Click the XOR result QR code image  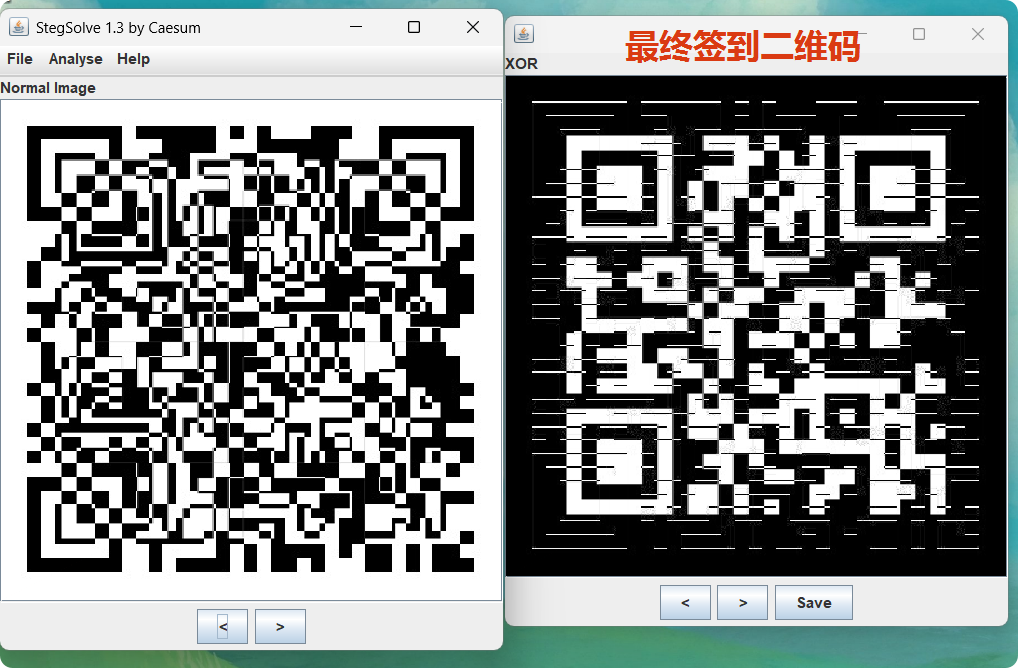(x=755, y=326)
